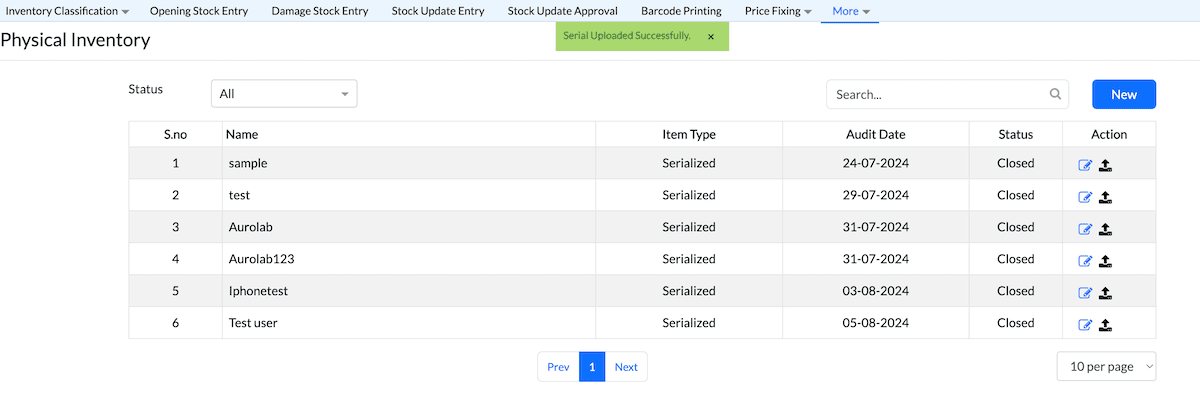Click the New button
This screenshot has width=1200, height=420.
[1124, 94]
